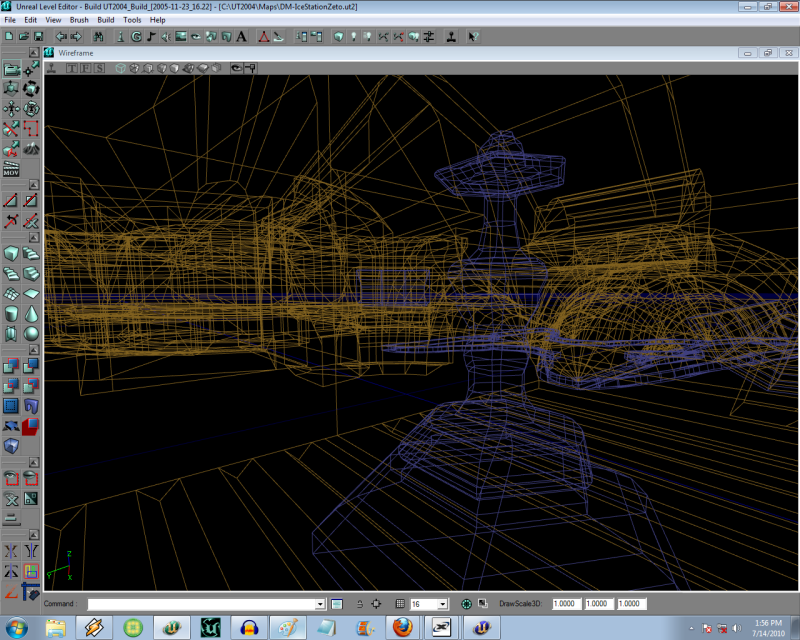This screenshot has width=800, height=640.
Task: Open the Edit menu
Action: tap(31, 20)
